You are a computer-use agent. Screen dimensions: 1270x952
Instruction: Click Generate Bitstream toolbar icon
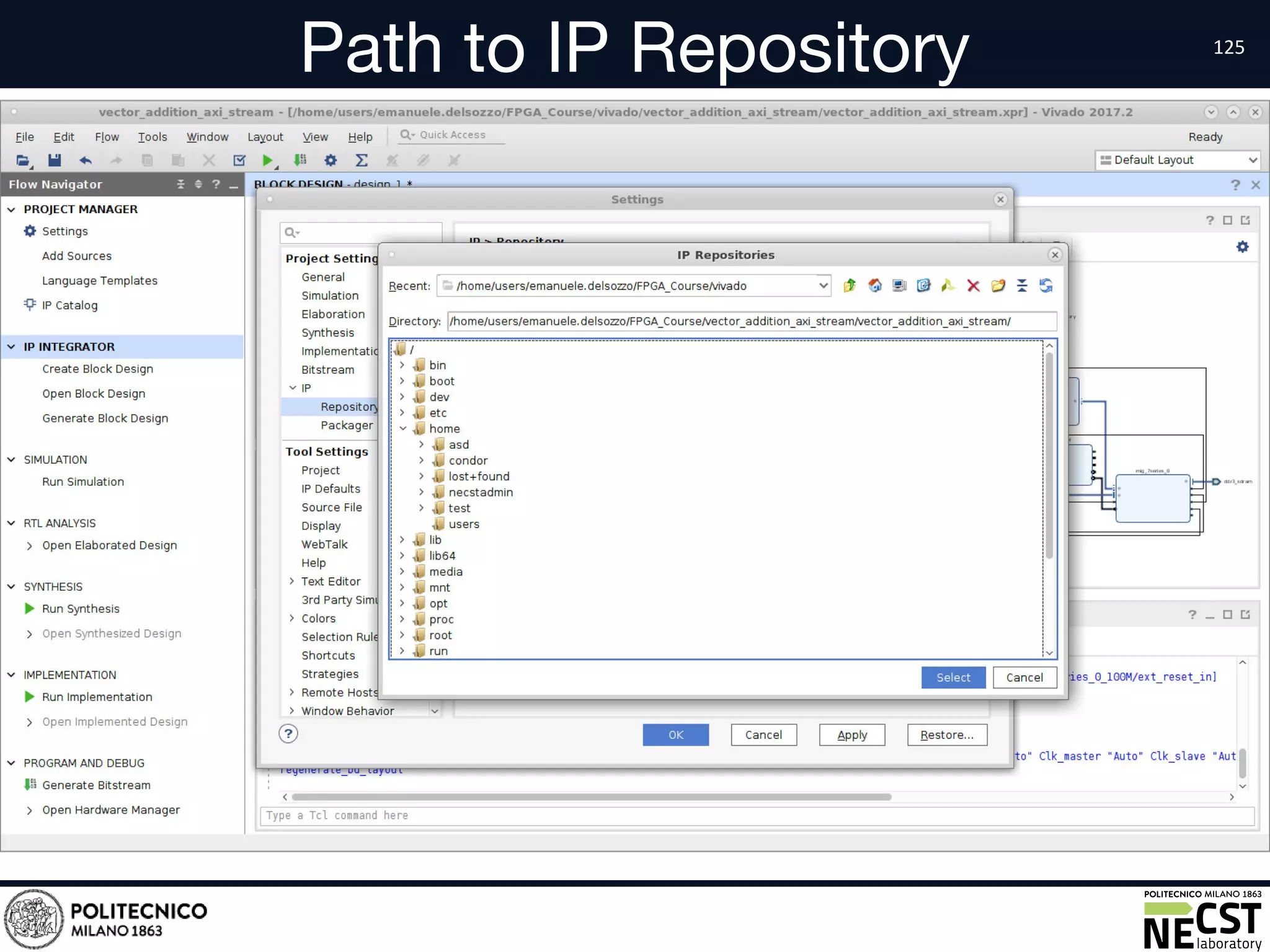[x=300, y=161]
